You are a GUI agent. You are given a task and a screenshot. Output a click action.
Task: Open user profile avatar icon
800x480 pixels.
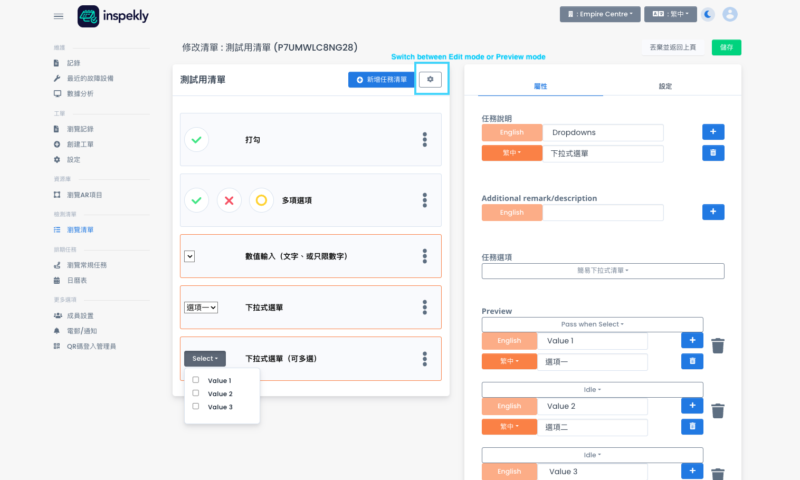coord(731,15)
